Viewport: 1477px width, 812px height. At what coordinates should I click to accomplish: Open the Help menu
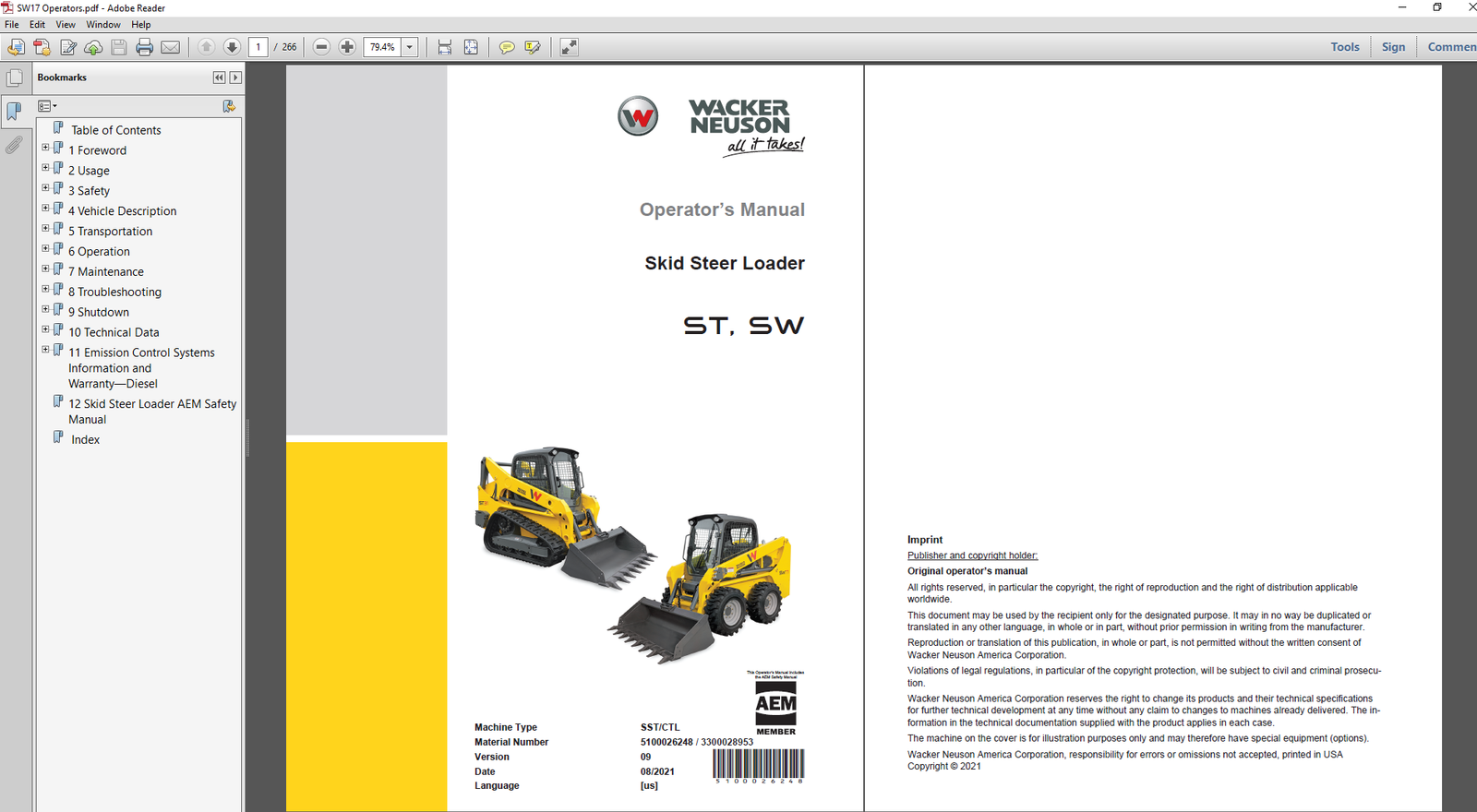tap(140, 25)
